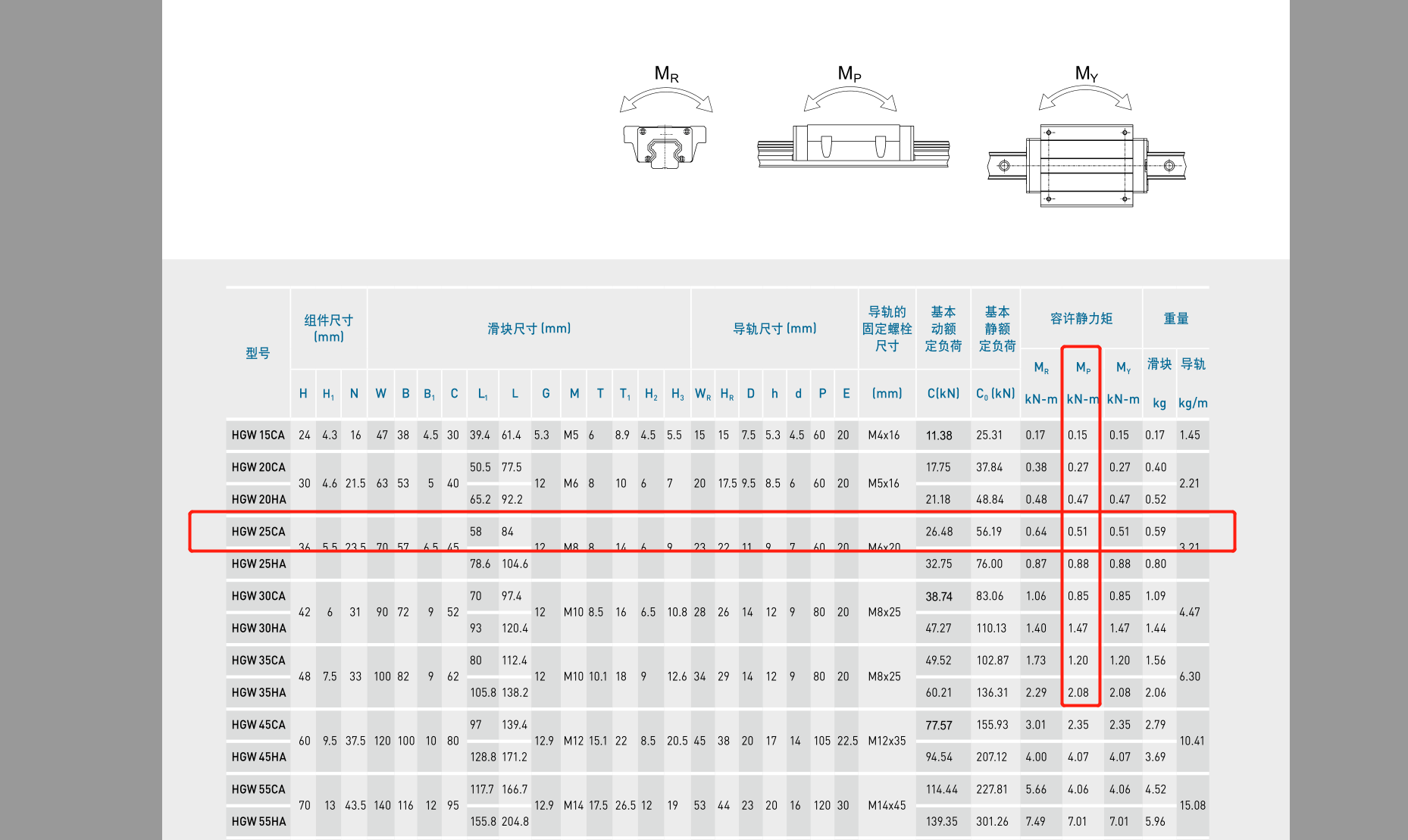The image size is (1408, 840).
Task: Select model name HGW 35HA
Action: pos(258,693)
